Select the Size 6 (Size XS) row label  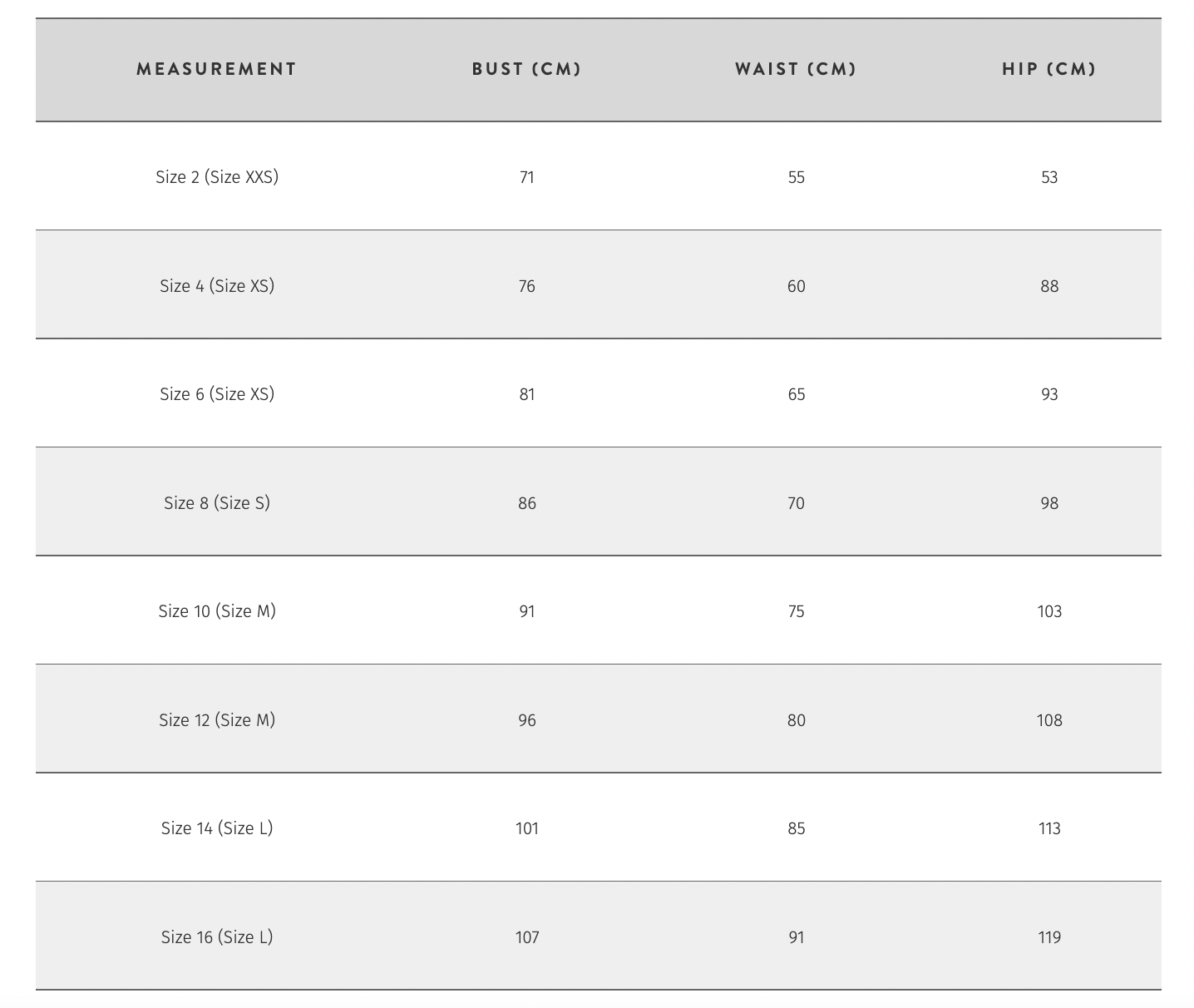pyautogui.click(x=217, y=394)
